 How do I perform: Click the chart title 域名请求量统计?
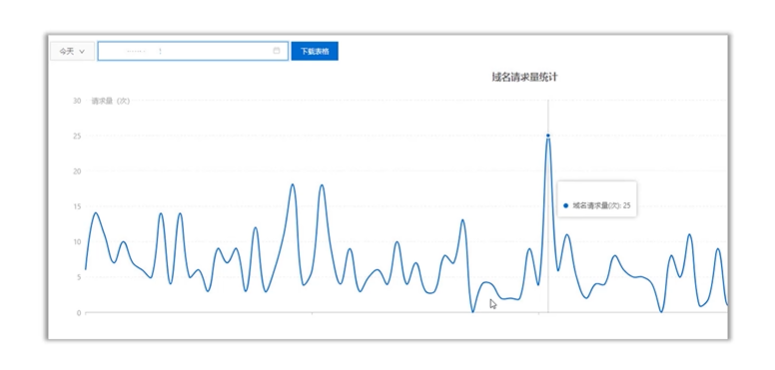pos(525,77)
